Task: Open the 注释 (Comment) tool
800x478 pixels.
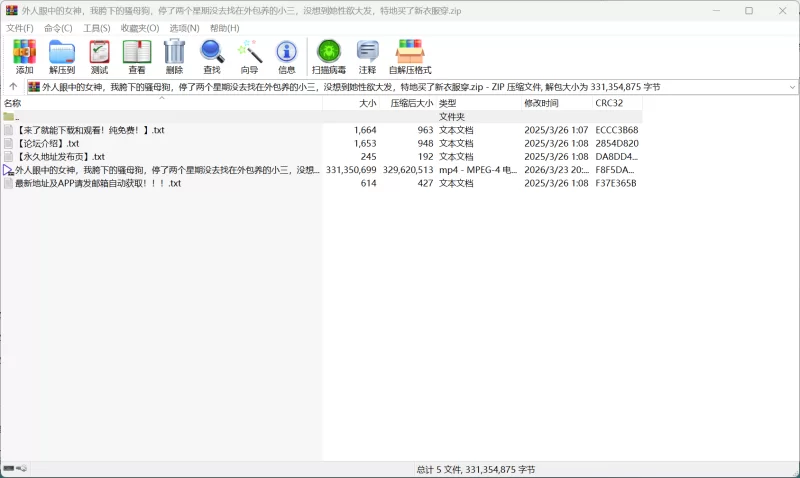Action: (x=367, y=57)
